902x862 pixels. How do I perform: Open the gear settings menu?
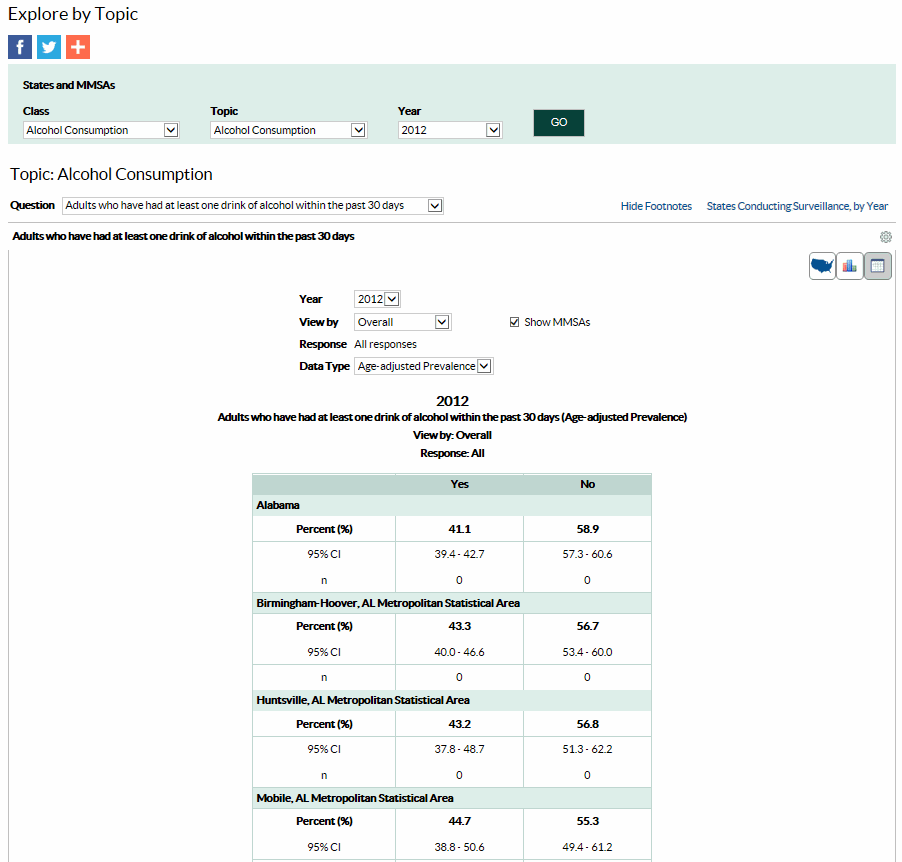(885, 237)
